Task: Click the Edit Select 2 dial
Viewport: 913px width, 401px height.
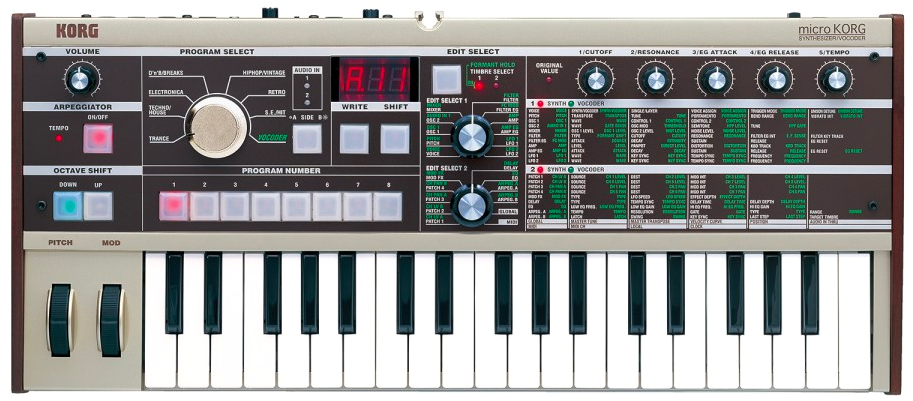Action: coord(470,205)
